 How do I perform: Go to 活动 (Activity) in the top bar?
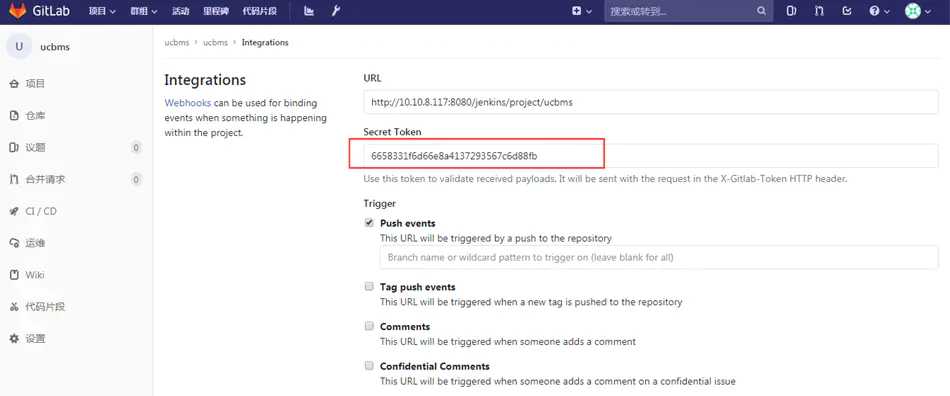pos(180,11)
